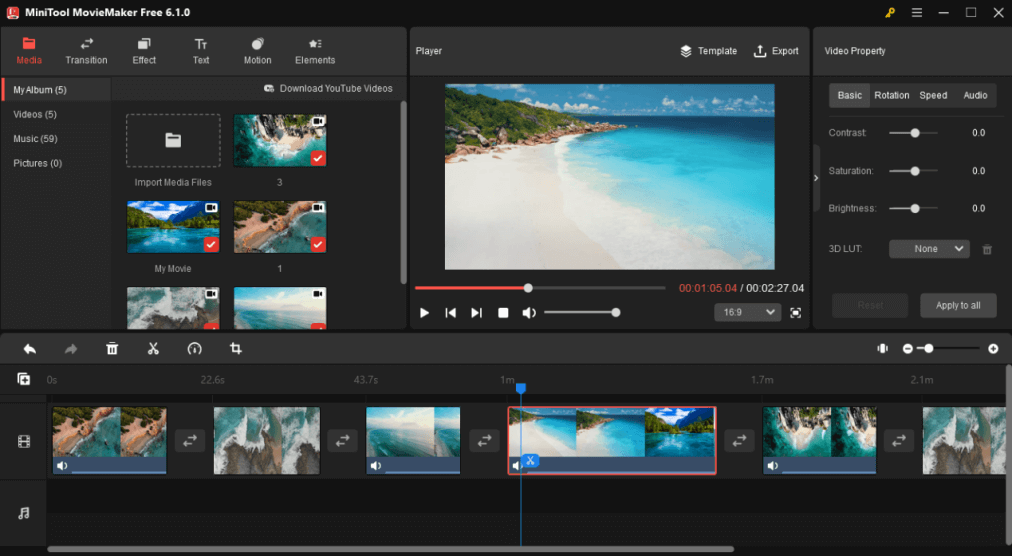Open the upgrade key icon in title bar
The height and width of the screenshot is (556, 1012).
(x=890, y=12)
